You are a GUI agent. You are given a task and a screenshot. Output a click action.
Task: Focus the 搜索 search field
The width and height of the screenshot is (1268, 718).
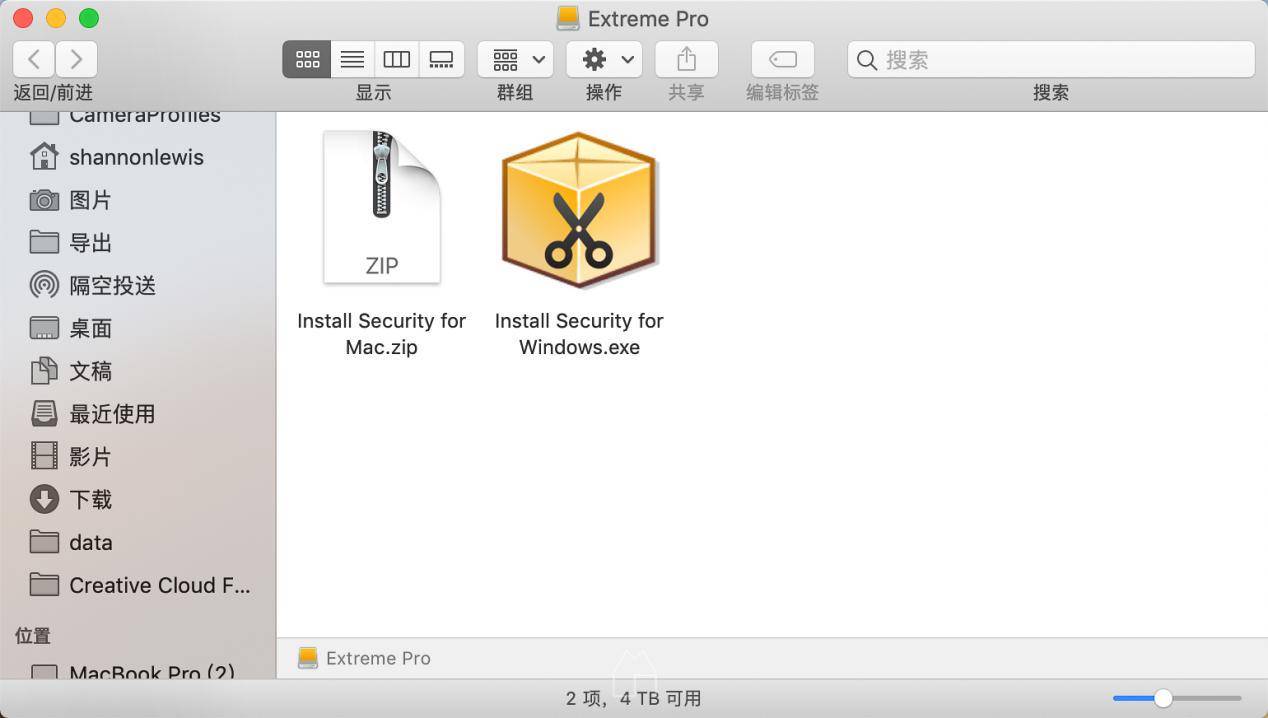[1051, 59]
